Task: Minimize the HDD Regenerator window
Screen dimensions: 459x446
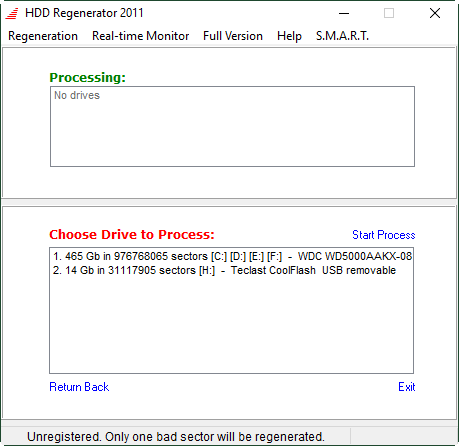Action: pyautogui.click(x=344, y=13)
